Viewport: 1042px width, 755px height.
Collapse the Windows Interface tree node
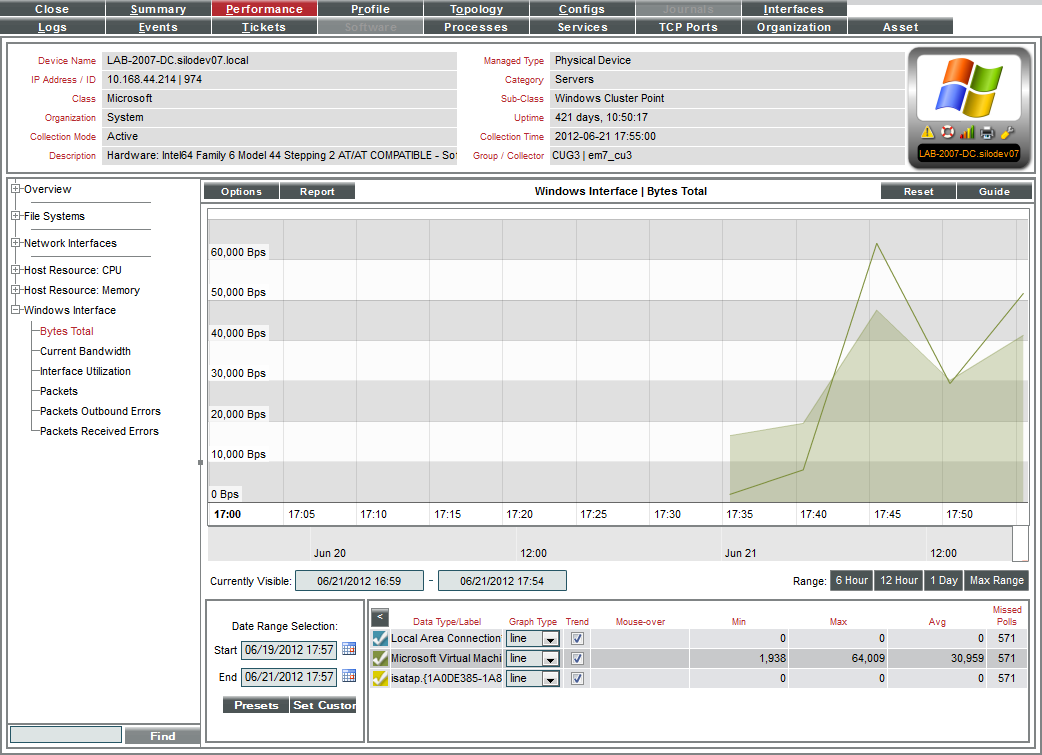16,310
